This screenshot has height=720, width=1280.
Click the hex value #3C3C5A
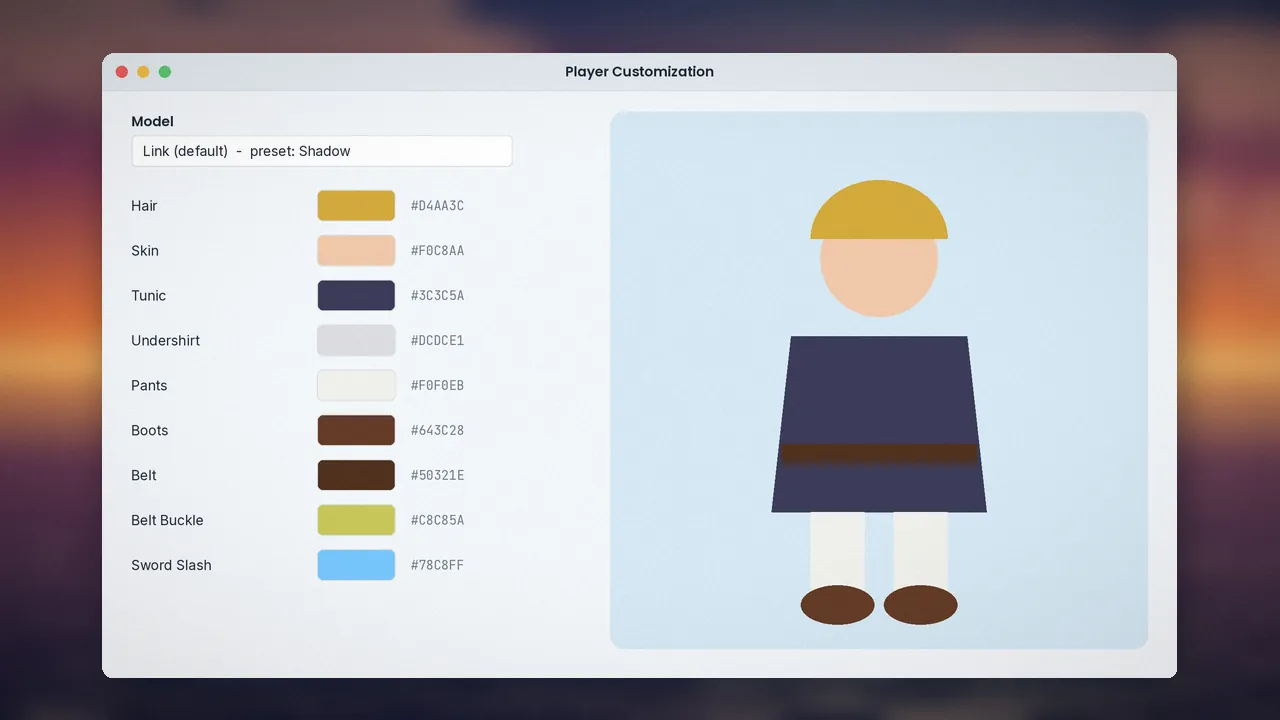pos(437,296)
